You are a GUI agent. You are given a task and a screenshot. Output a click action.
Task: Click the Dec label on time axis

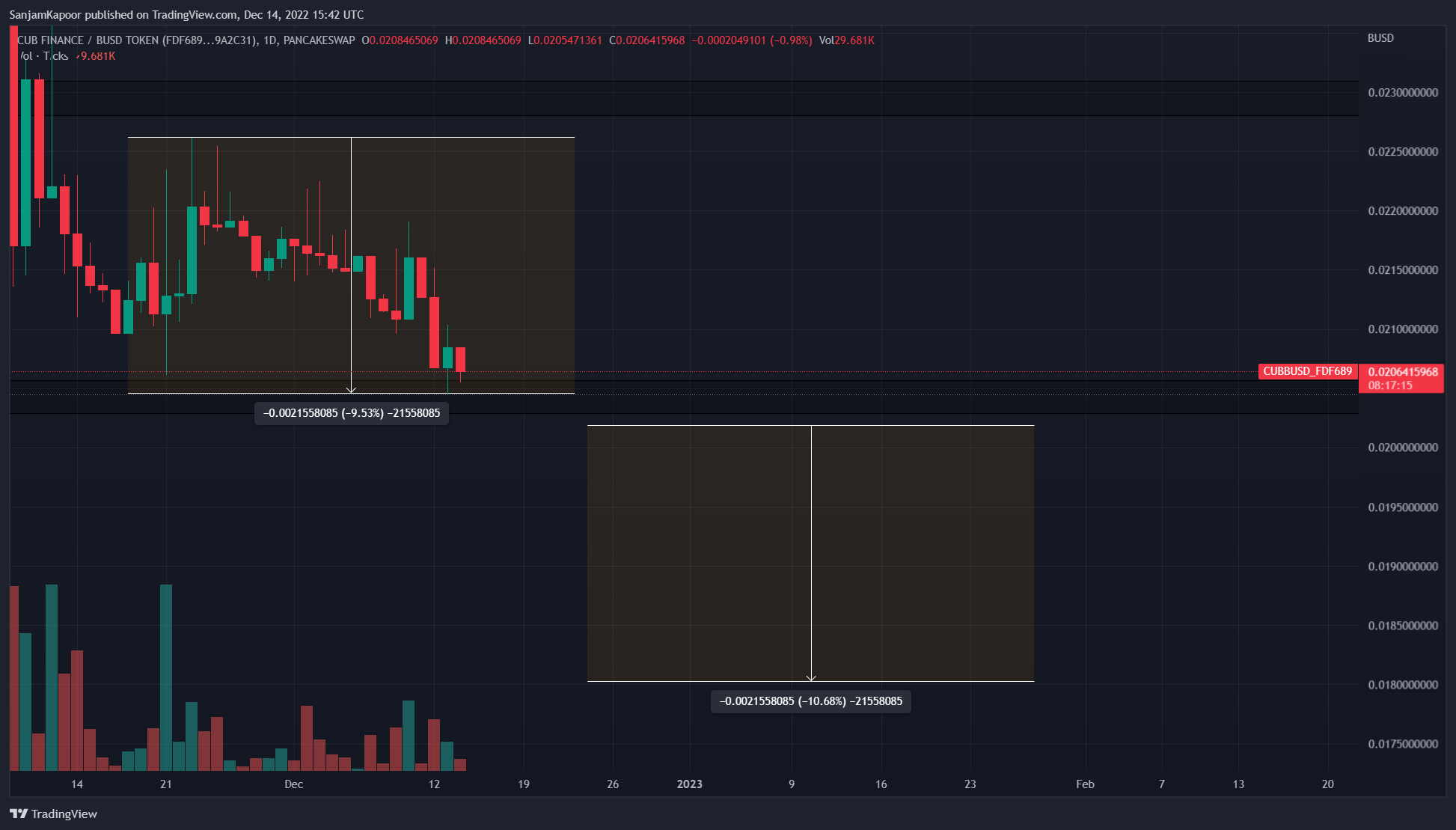click(x=294, y=784)
